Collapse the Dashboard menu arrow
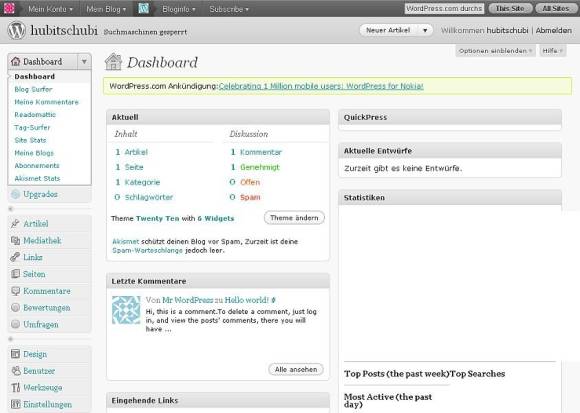Viewport: 580px width, 413px height. (84, 61)
